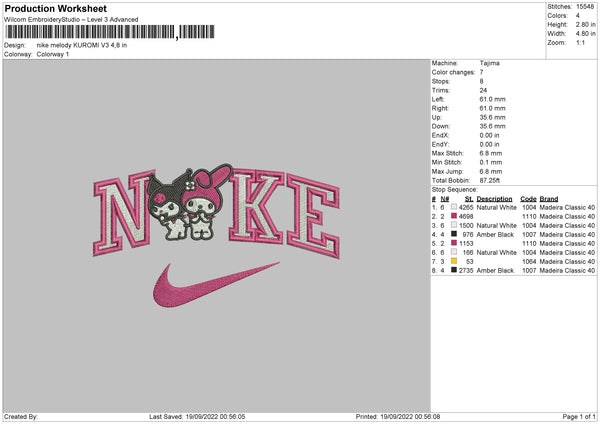The height and width of the screenshot is (424, 600).
Task: Click the Height value '2.80 in'
Action: pos(585,24)
